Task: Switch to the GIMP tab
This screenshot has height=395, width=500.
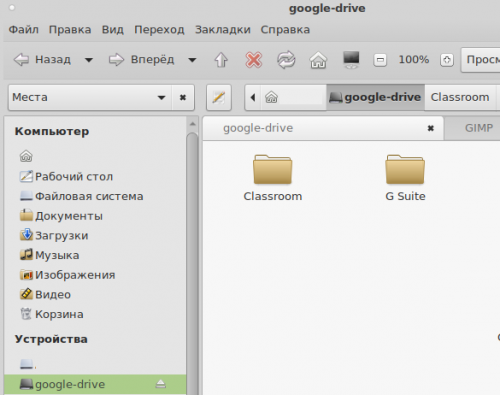Action: point(479,128)
